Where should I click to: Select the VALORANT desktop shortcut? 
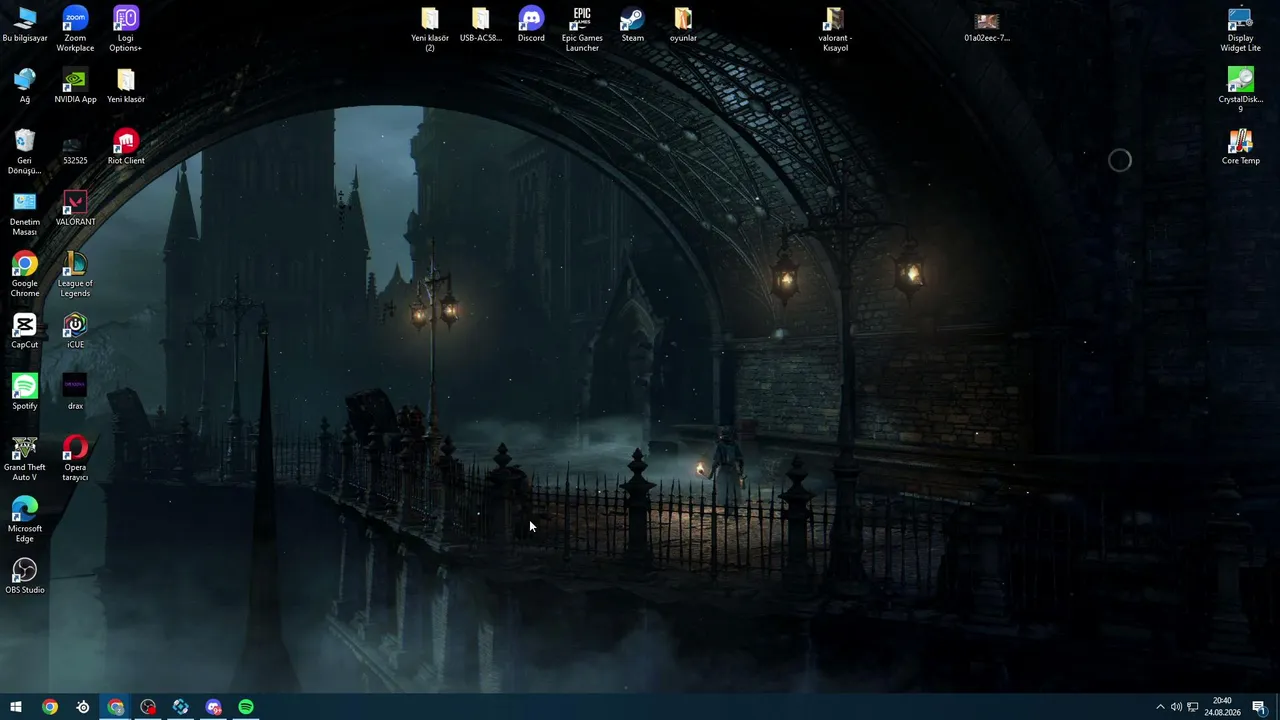point(75,208)
